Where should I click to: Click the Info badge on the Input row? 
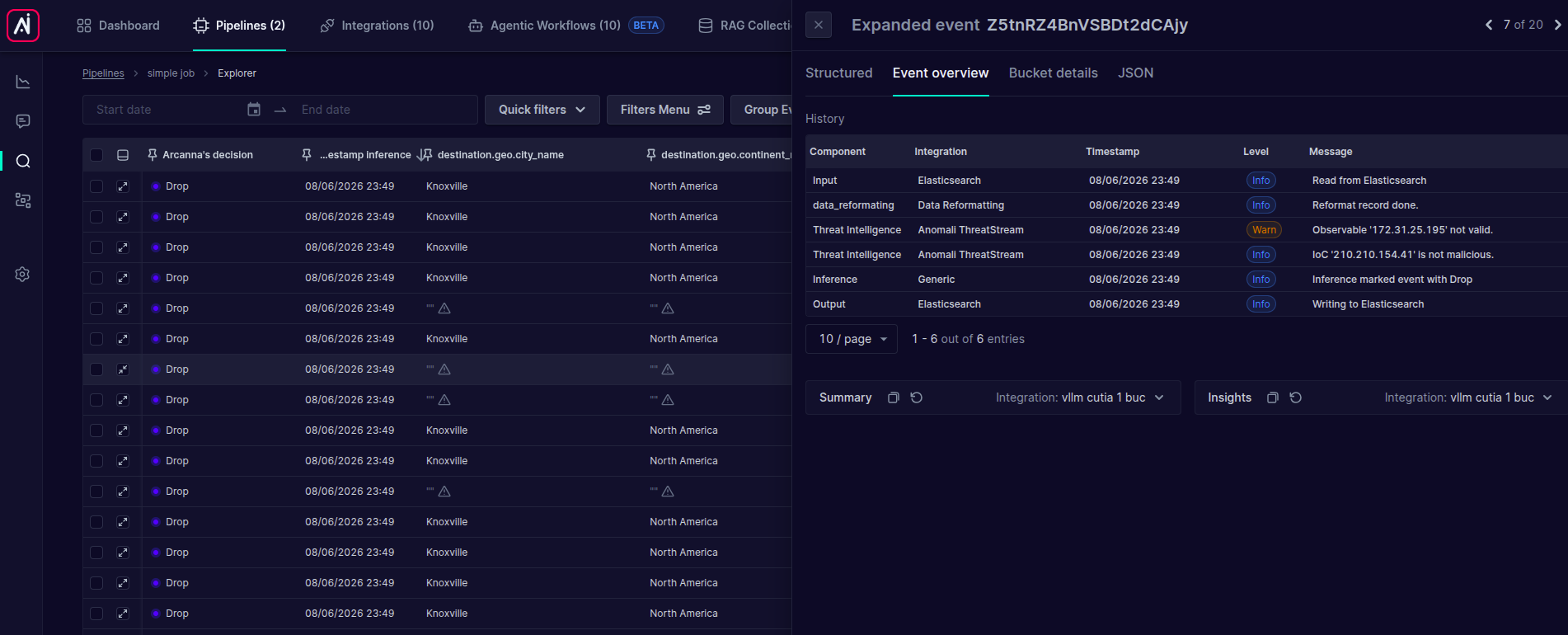(x=1261, y=181)
